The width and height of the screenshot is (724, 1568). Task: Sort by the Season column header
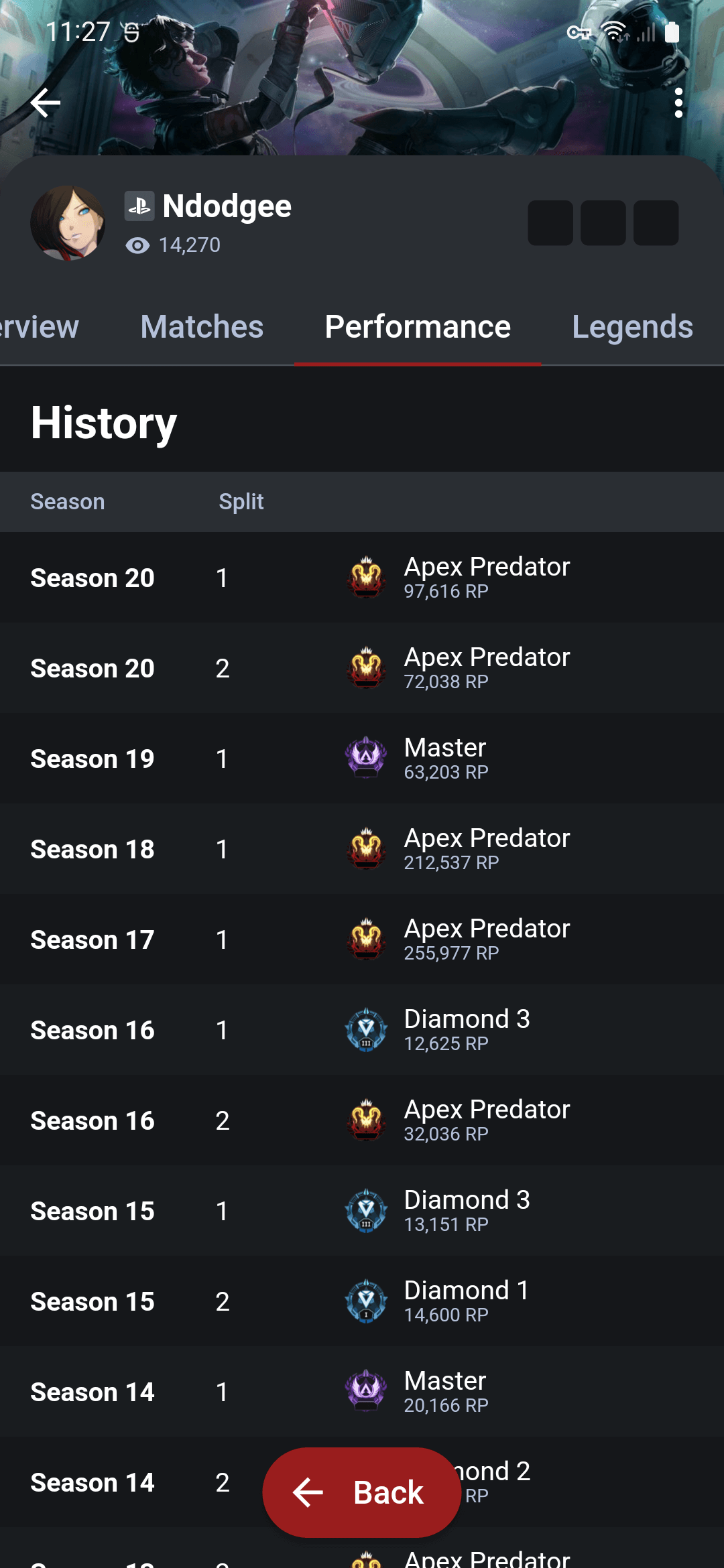click(67, 501)
